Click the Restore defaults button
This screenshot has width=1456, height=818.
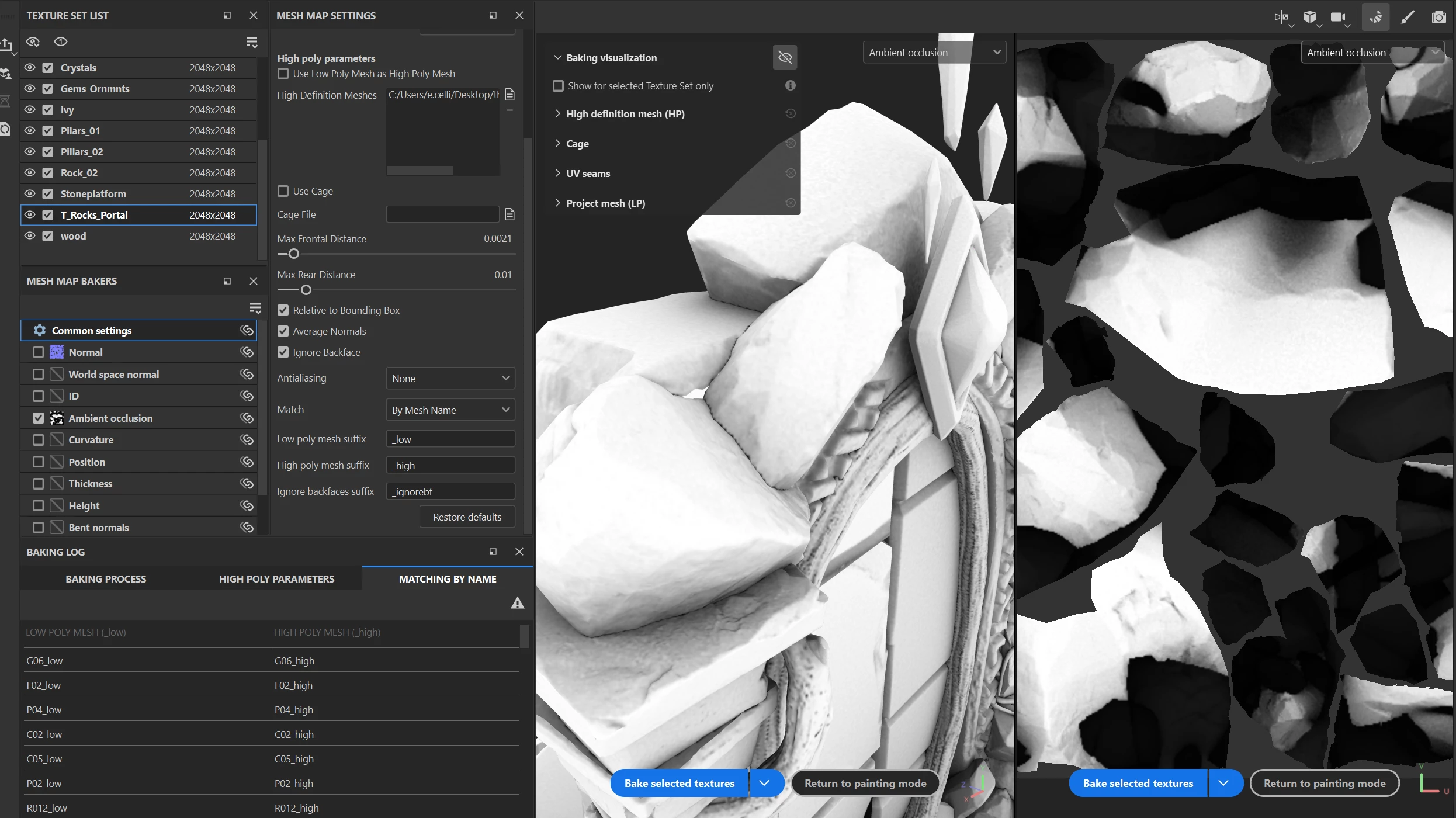(x=467, y=517)
